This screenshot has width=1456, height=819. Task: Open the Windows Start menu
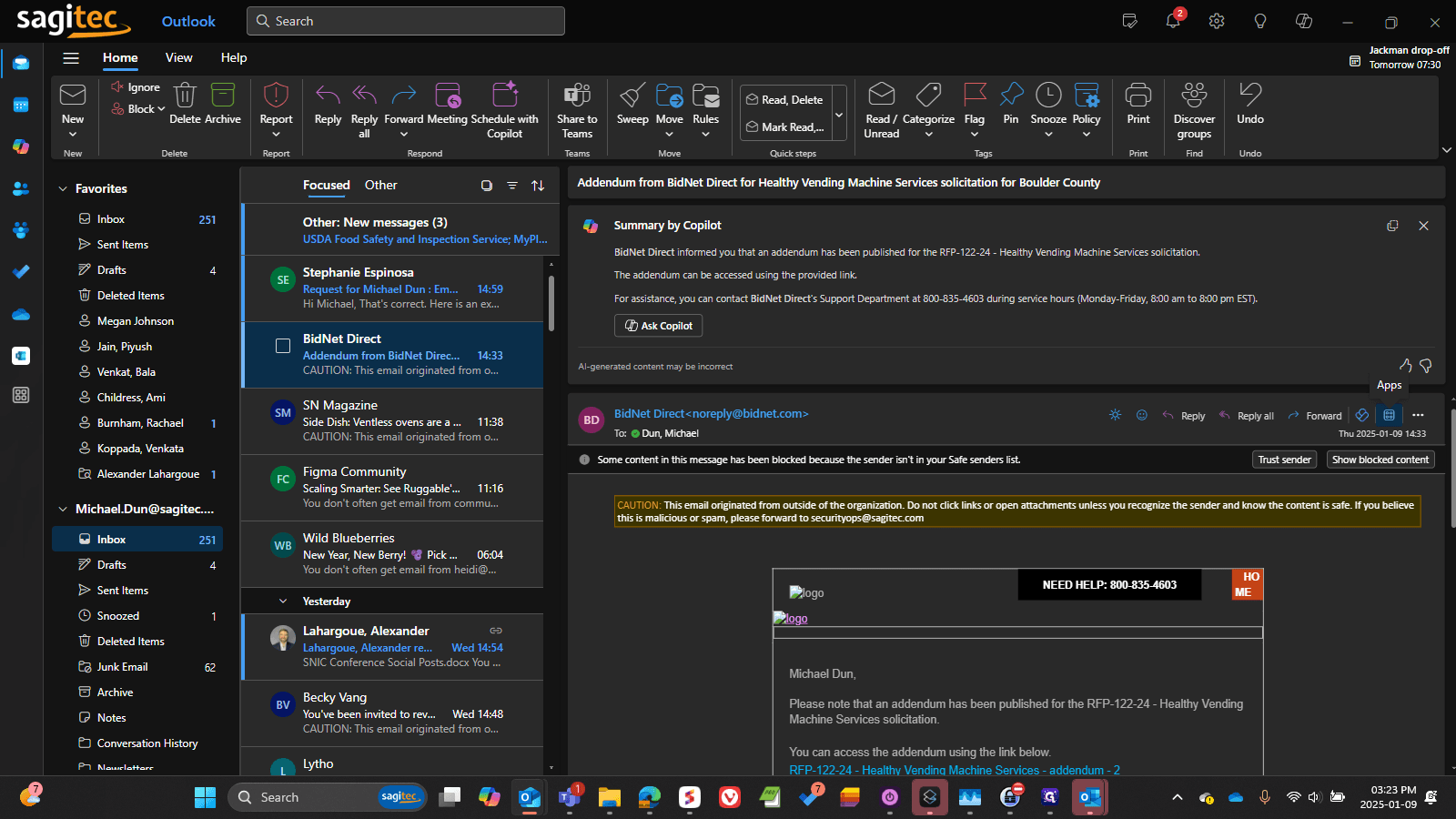[x=206, y=797]
